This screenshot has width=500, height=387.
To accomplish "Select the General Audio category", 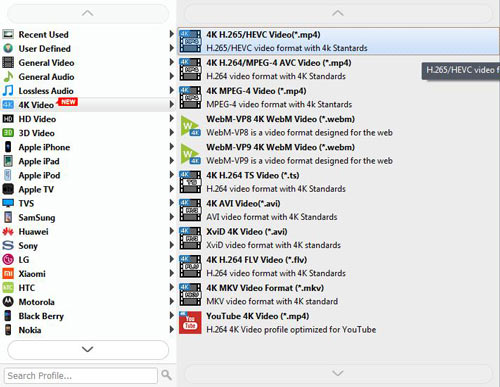I will coord(88,76).
